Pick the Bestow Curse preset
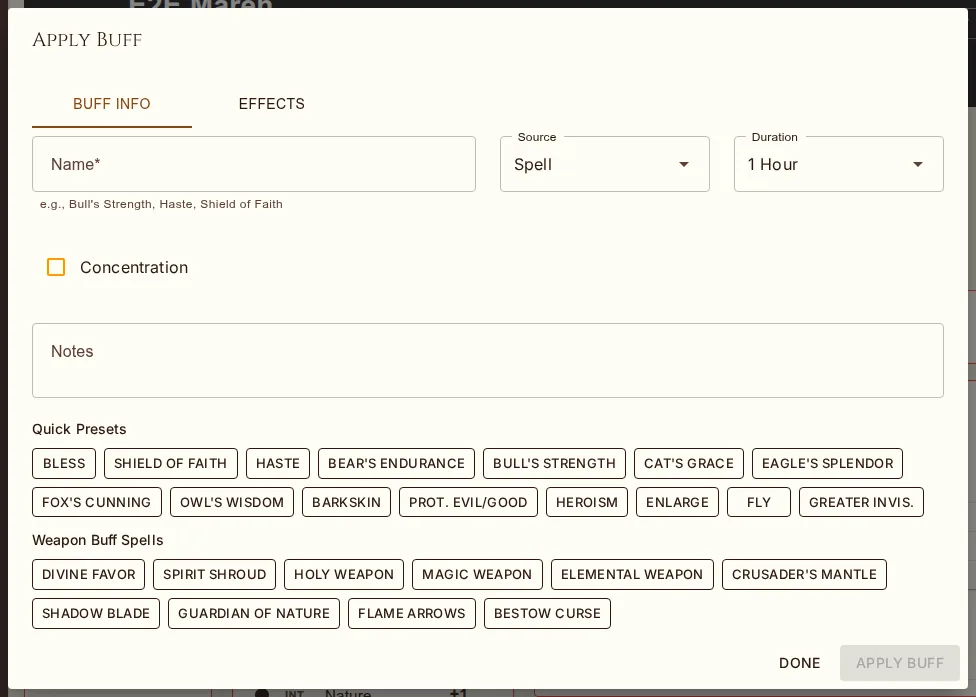 click(548, 614)
